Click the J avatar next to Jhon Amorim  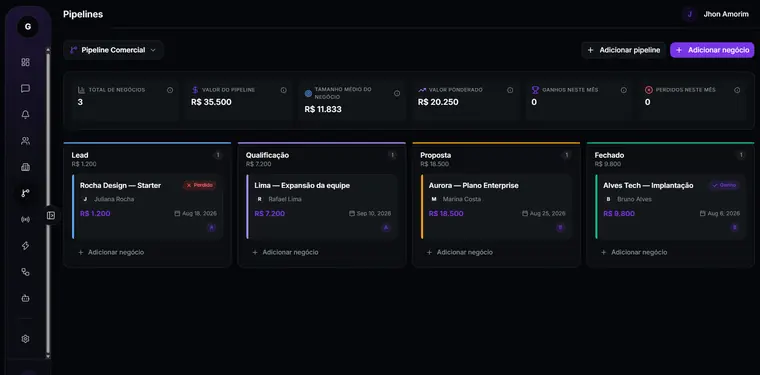click(689, 15)
